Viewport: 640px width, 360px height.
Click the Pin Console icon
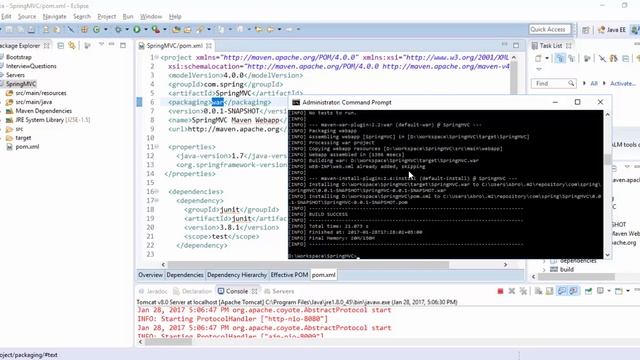tap(588, 291)
